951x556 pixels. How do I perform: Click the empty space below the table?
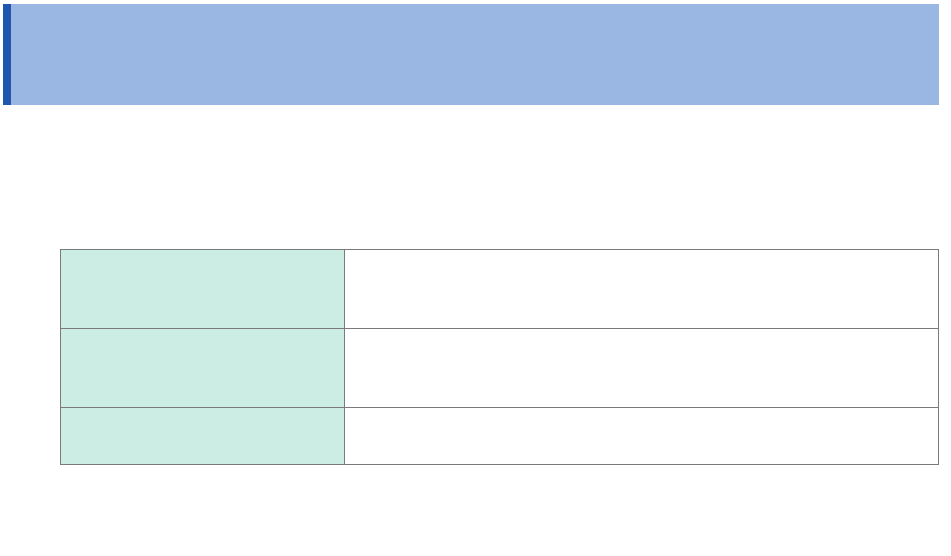click(x=475, y=510)
